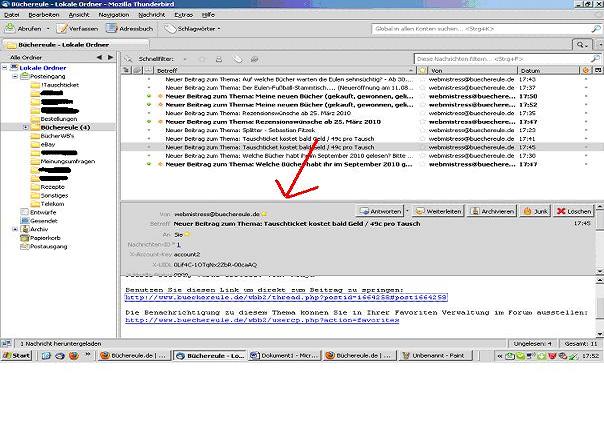Collapse the Posteingang folder tree

click(15, 76)
